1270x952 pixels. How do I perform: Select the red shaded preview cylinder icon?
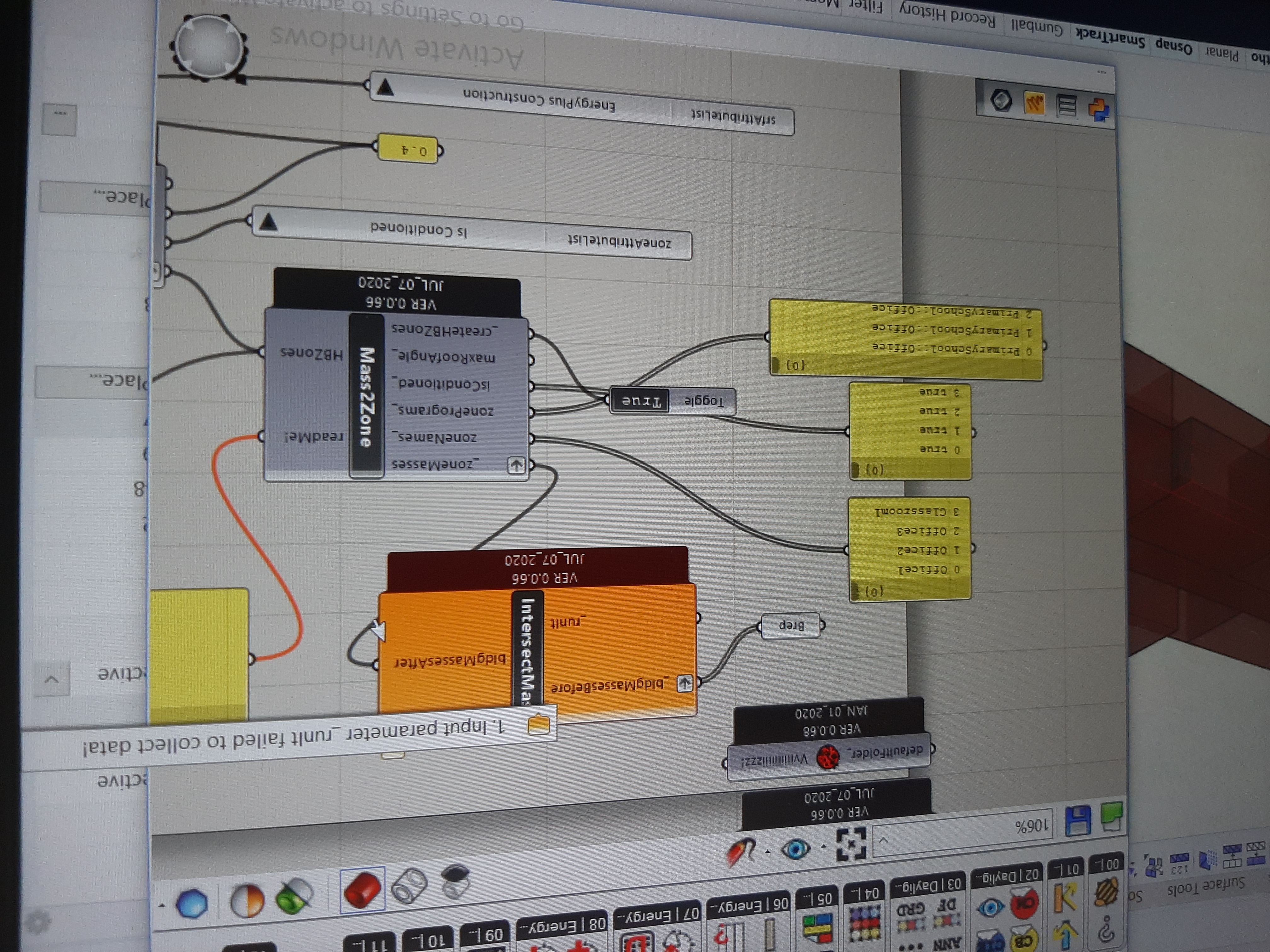coord(362,889)
